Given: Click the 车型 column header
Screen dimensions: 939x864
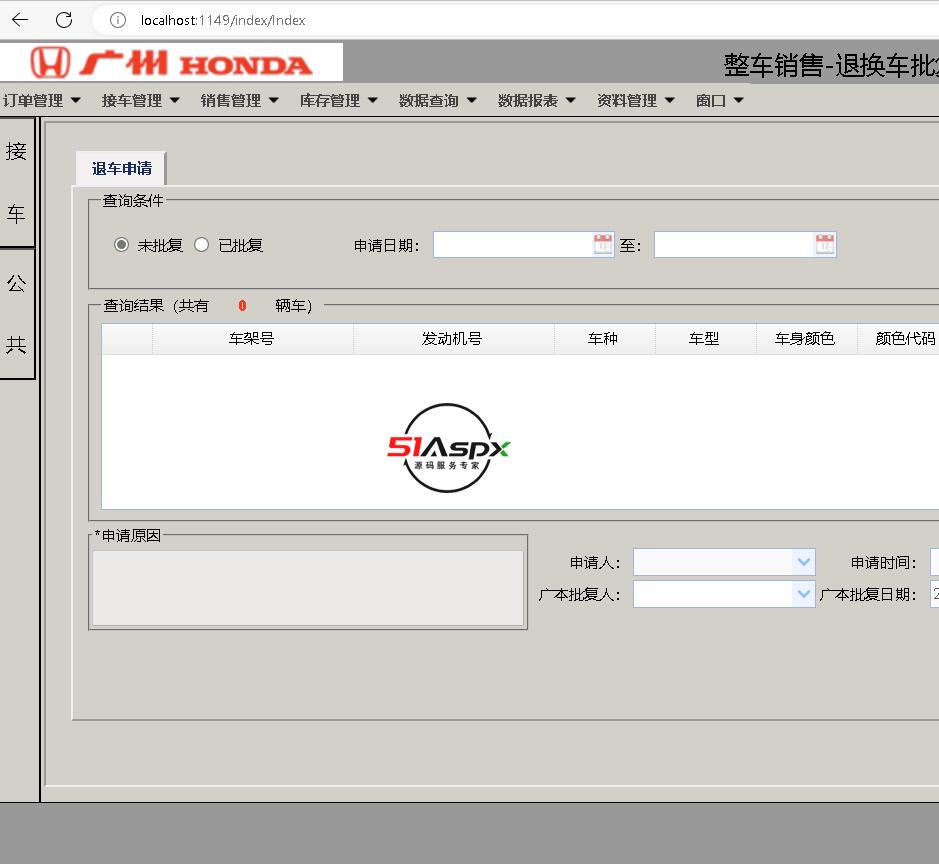Looking at the screenshot, I should pos(705,339).
